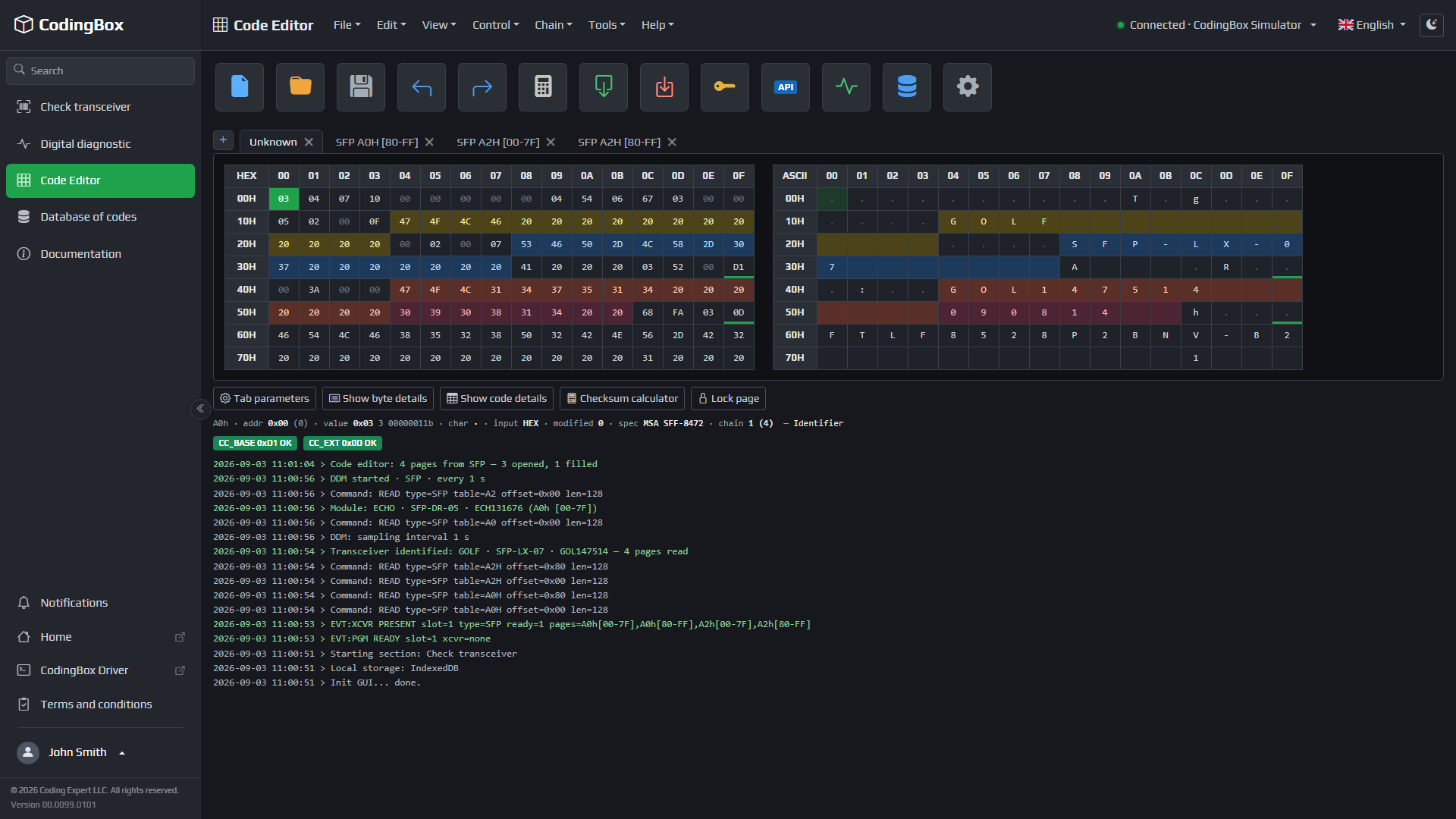Open CodingBox Driver external link
1456x819 pixels.
pos(100,670)
